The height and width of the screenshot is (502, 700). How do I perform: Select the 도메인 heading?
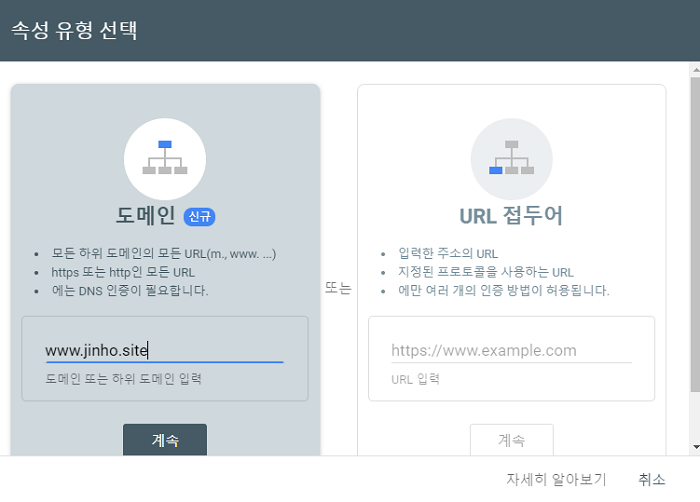(x=145, y=216)
